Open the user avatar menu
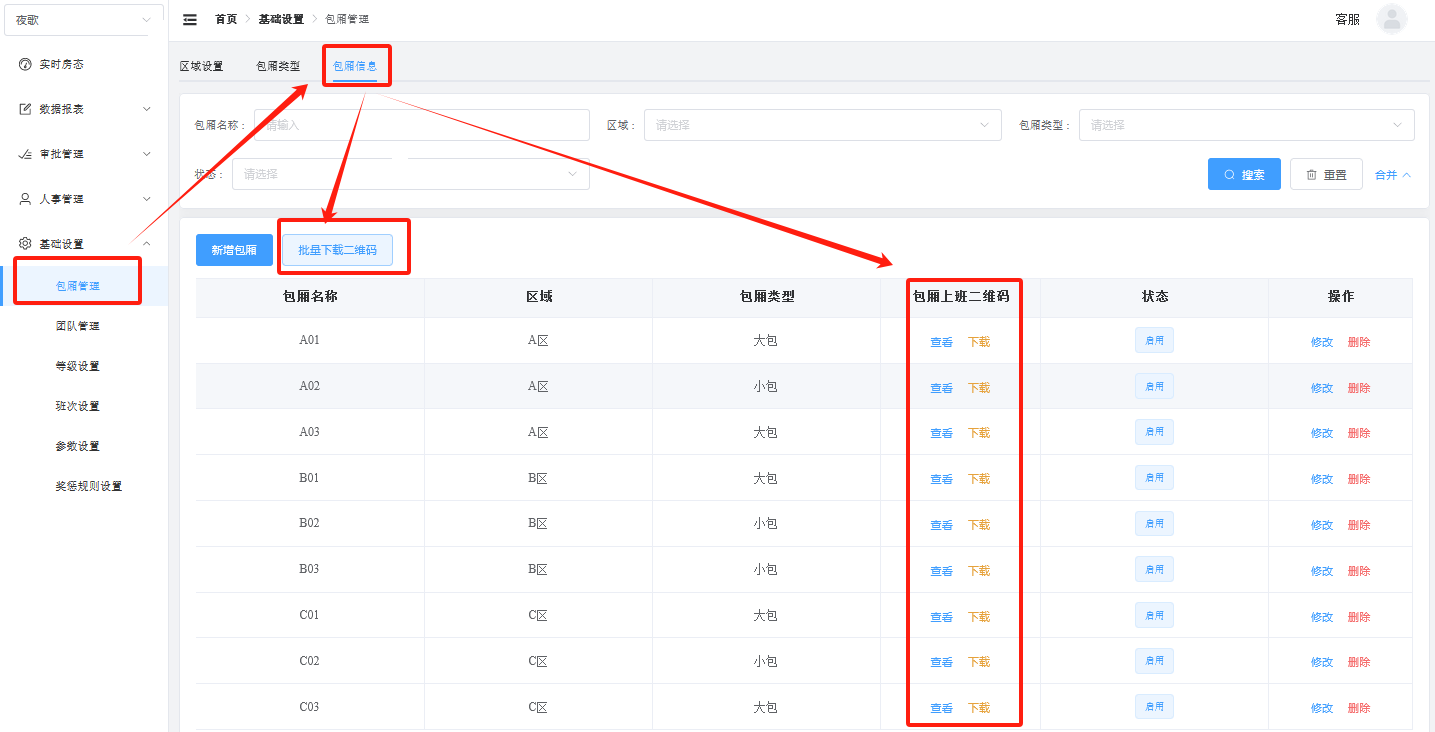The image size is (1435, 732). (x=1391, y=19)
